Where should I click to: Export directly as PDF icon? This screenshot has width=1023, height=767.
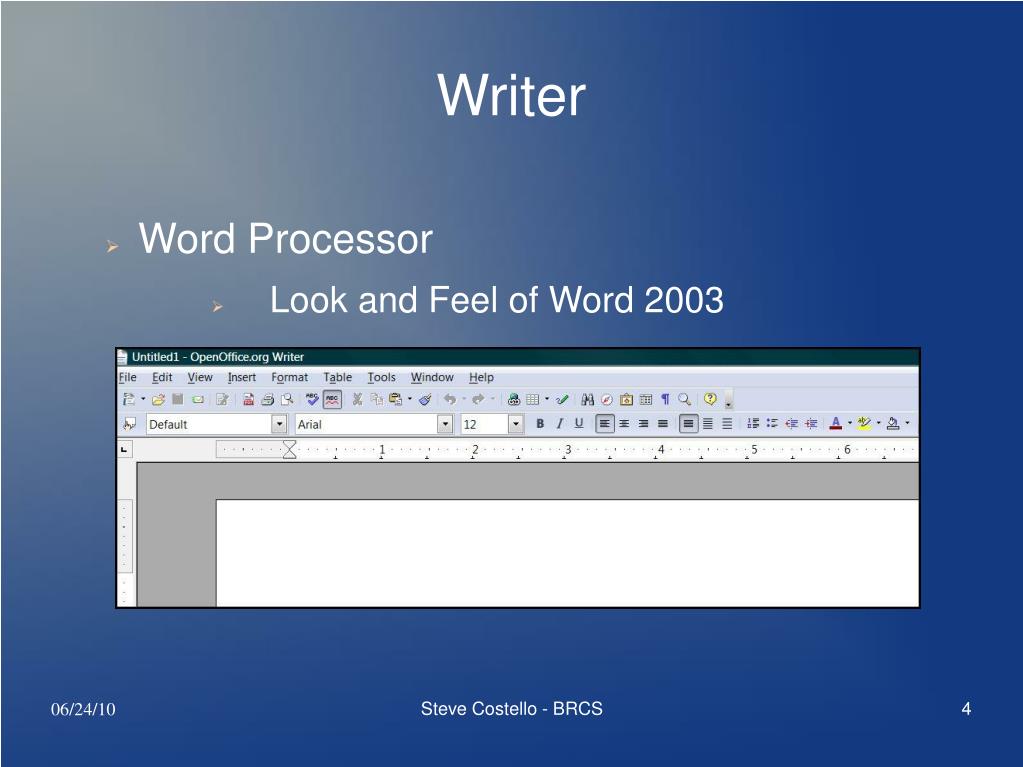point(248,399)
